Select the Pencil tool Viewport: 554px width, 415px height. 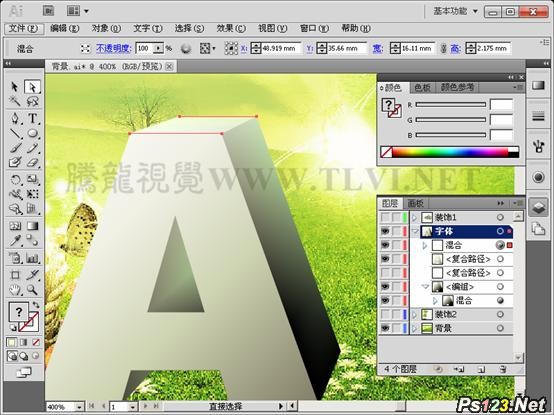[x=32, y=148]
